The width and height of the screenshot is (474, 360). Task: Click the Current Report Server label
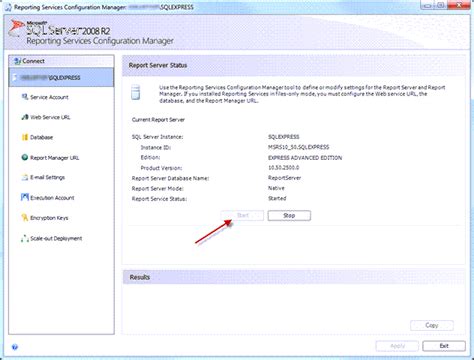(x=158, y=120)
